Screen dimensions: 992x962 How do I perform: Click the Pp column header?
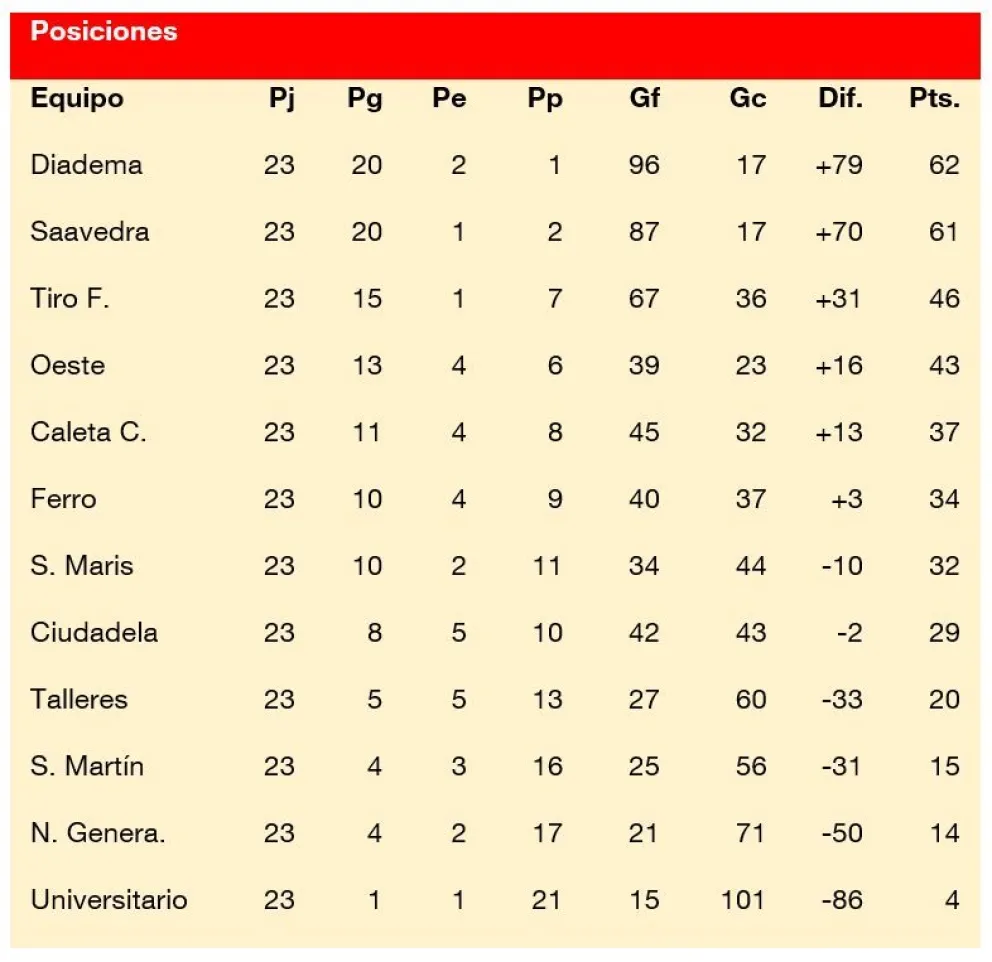pos(545,99)
